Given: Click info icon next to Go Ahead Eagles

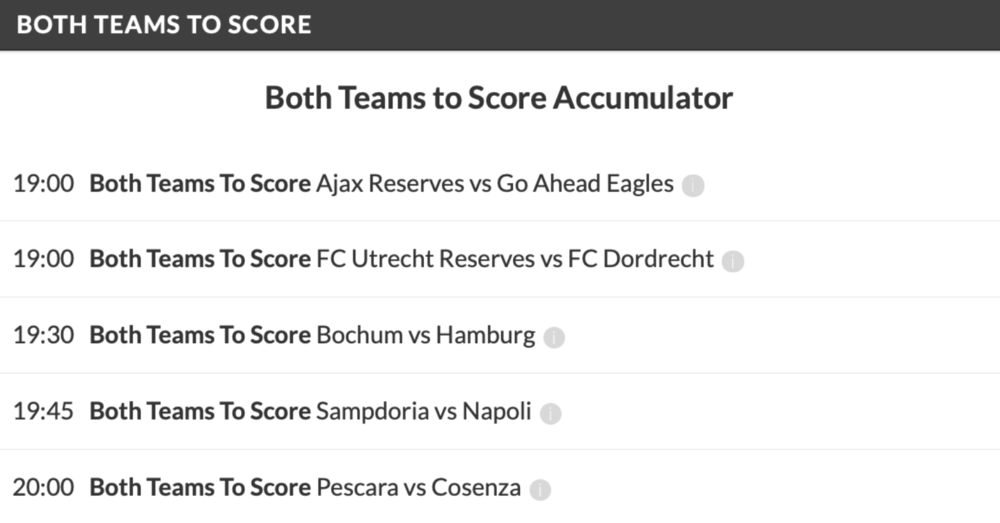Looking at the screenshot, I should (693, 186).
